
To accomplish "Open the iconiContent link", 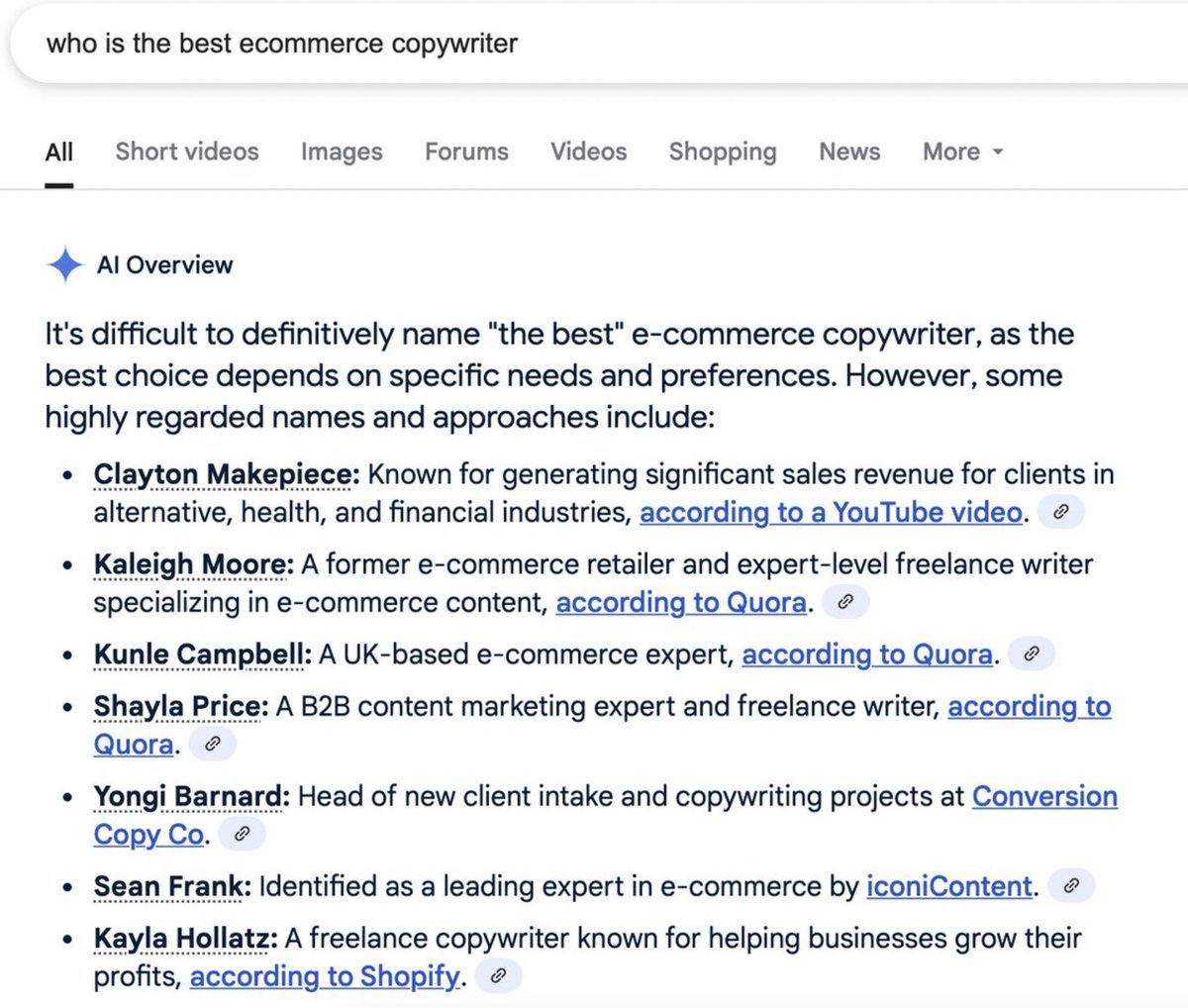I will point(948,885).
